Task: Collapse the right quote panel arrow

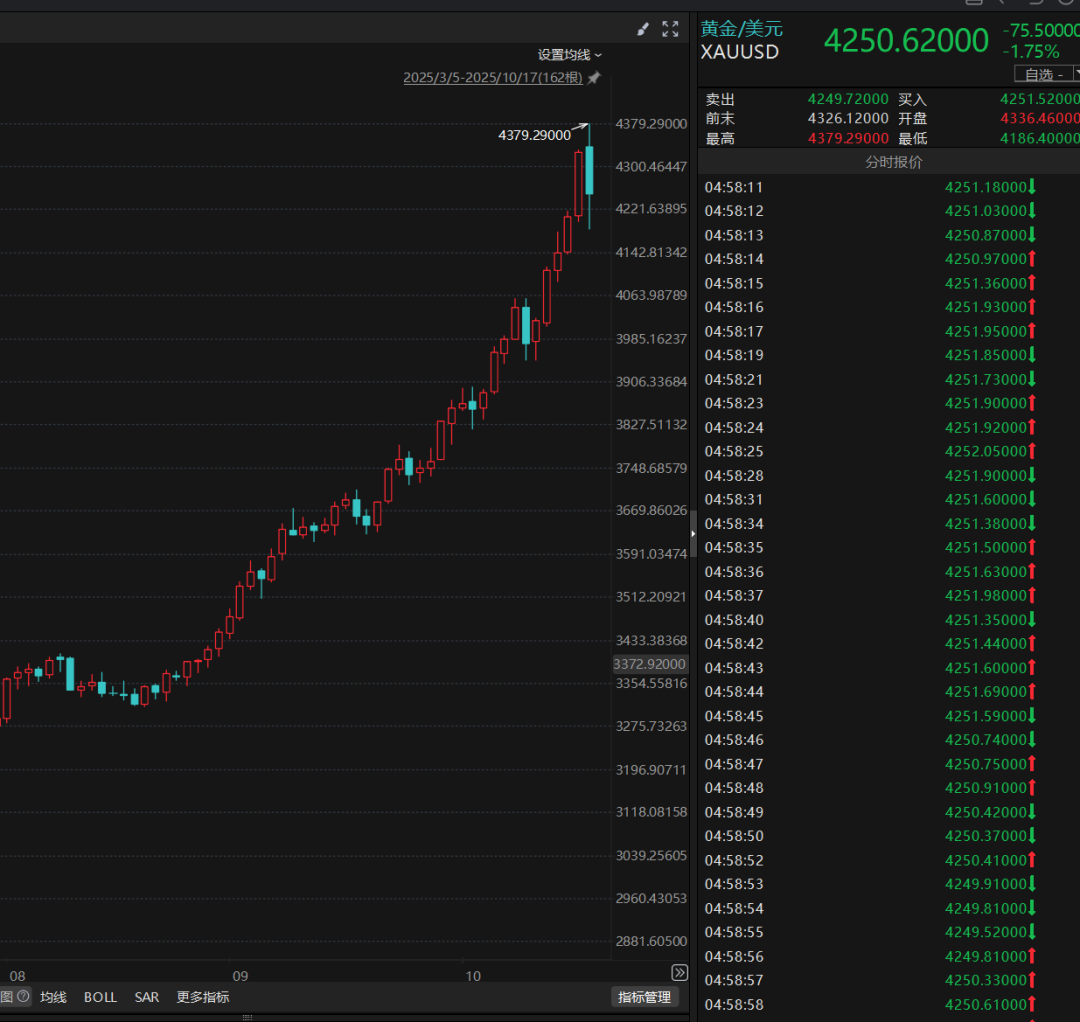Action: point(693,534)
